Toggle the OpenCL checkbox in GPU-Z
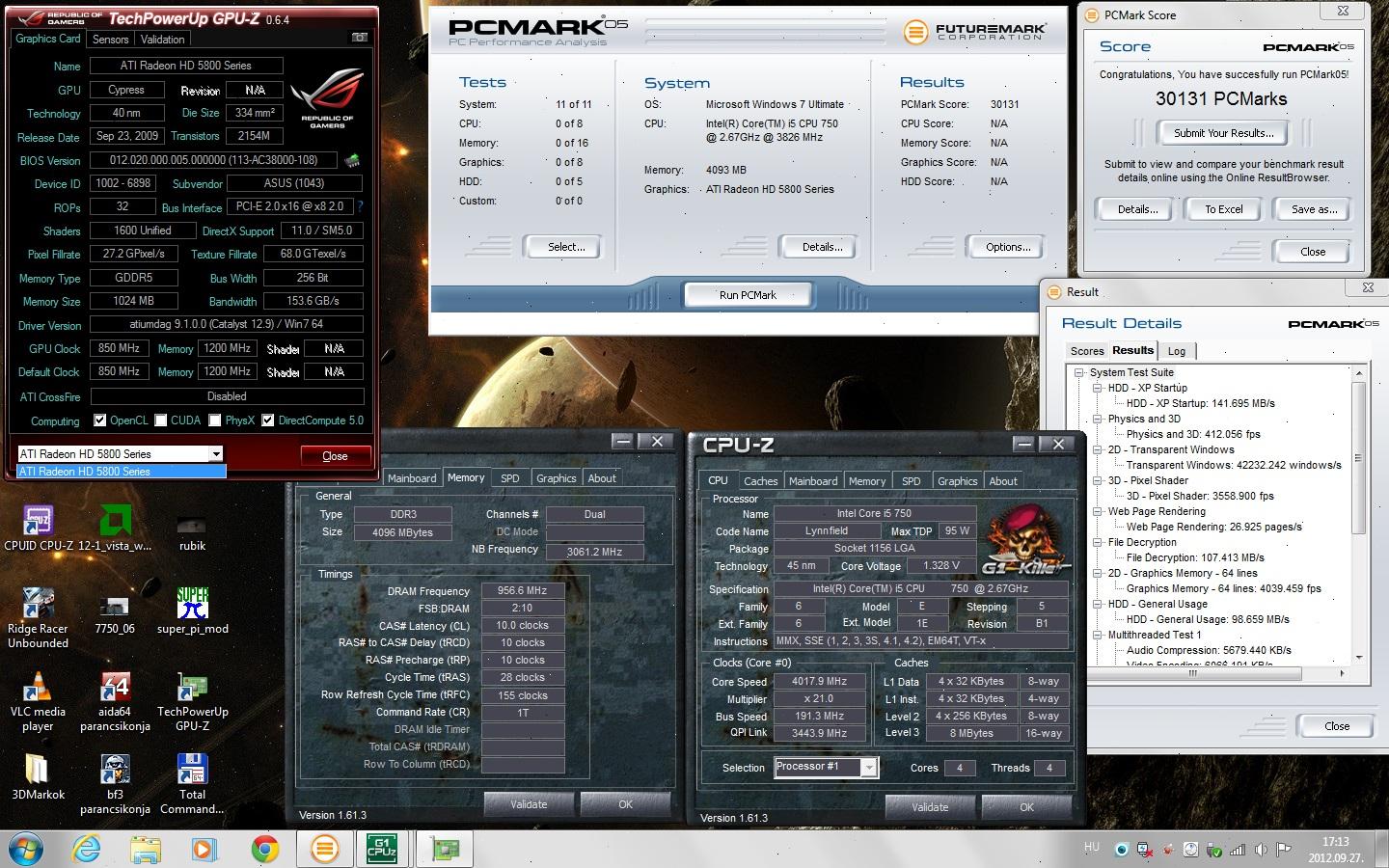Screen dimensions: 1389x868 99,420
